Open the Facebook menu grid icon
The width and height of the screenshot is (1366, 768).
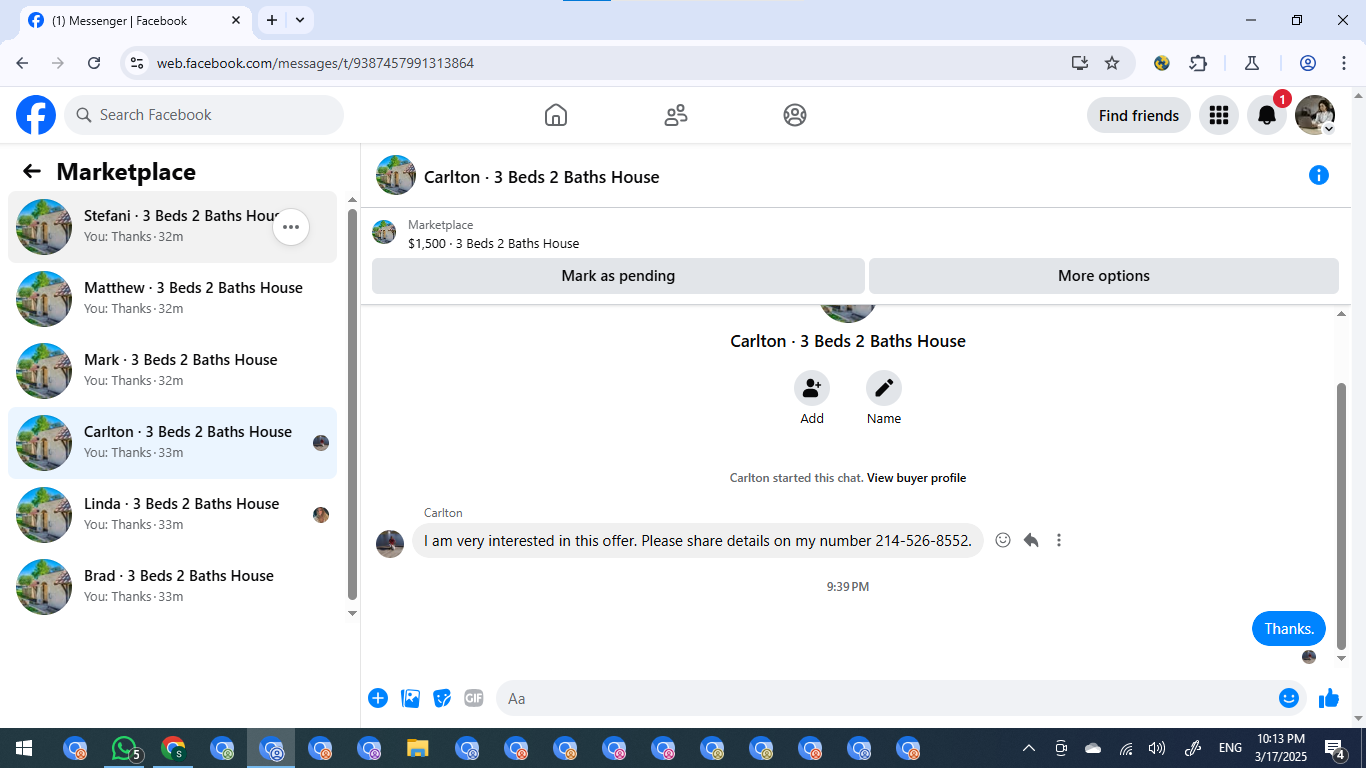(x=1218, y=115)
